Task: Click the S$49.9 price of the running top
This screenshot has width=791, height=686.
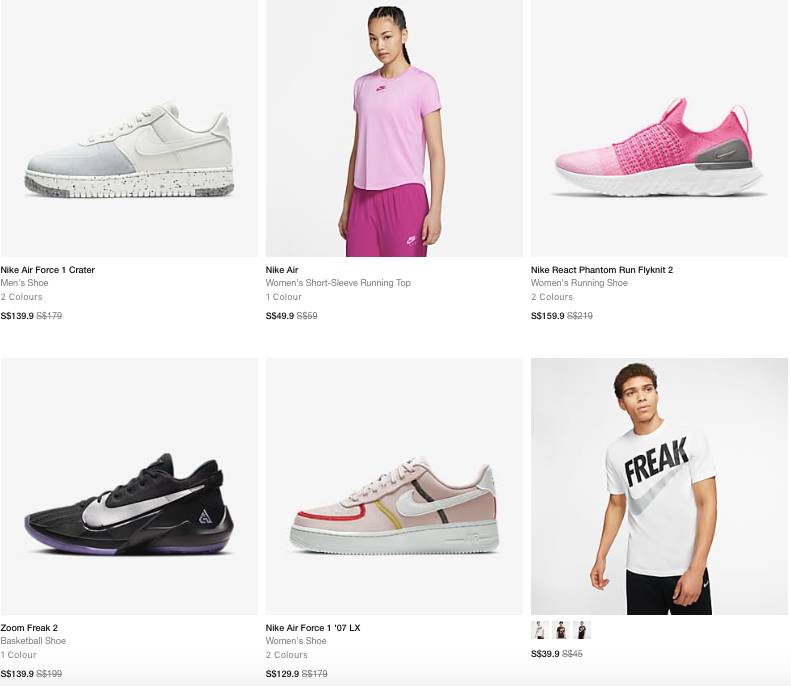Action: pos(279,316)
